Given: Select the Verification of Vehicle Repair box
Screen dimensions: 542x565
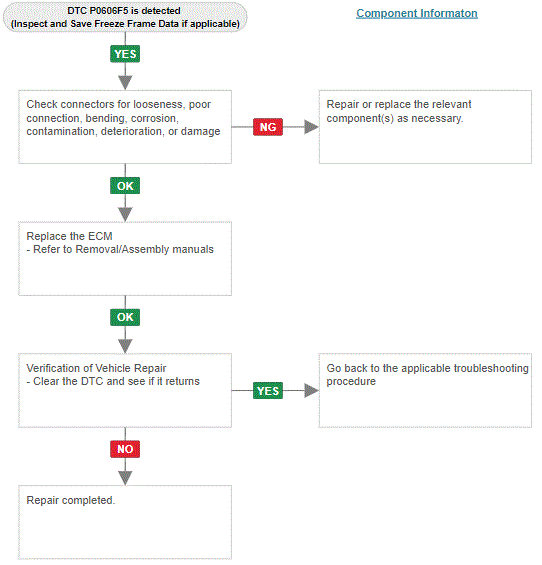Looking at the screenshot, I should point(125,391).
